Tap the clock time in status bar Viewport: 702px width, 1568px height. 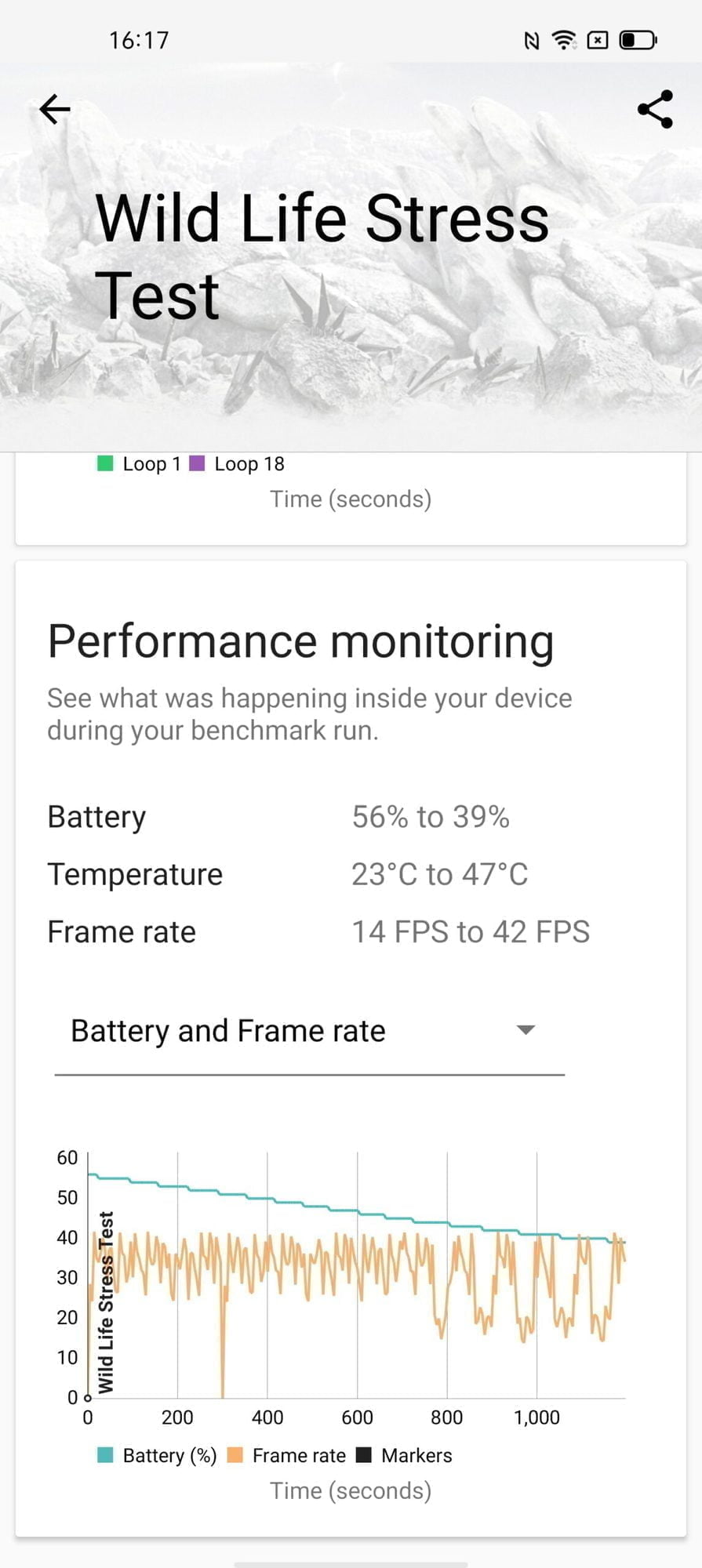coord(139,40)
